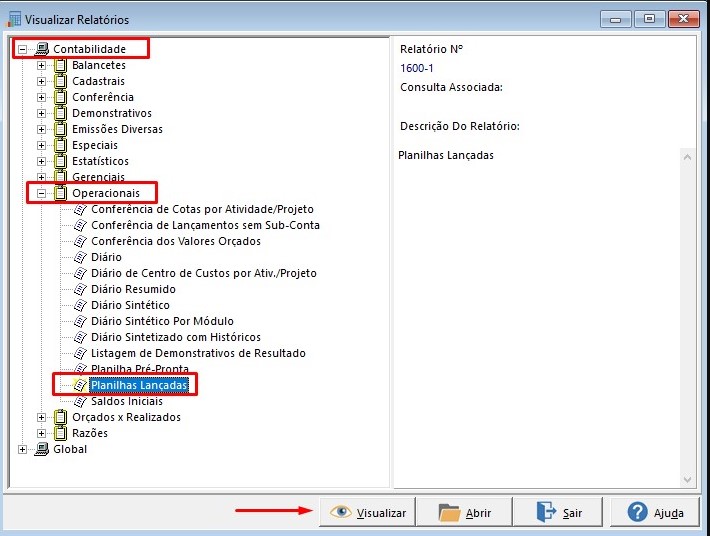The image size is (710, 536).
Task: Click the Abrir button
Action: pyautogui.click(x=464, y=512)
